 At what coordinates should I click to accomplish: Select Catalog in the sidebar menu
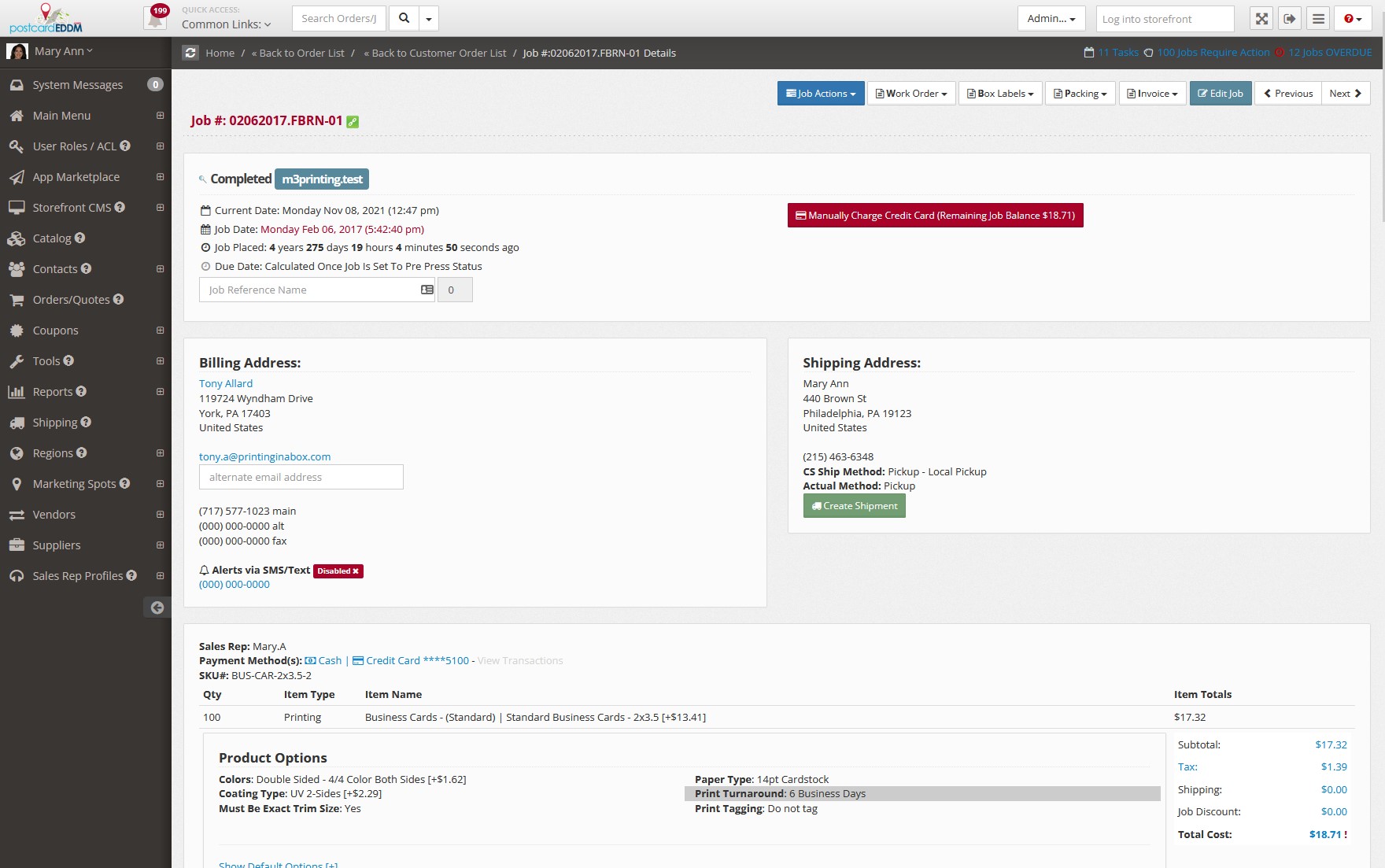click(54, 238)
